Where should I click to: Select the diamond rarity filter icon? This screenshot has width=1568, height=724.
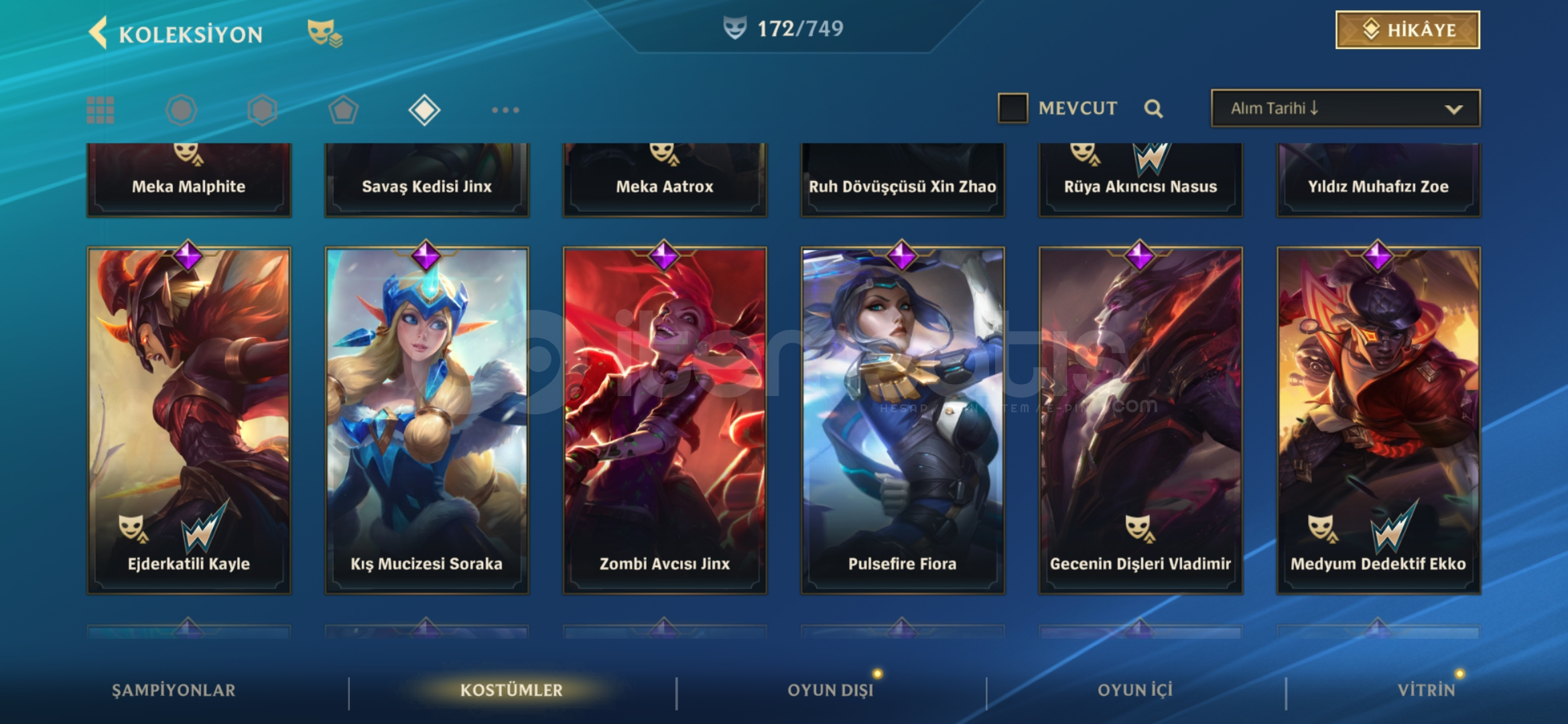pyautogui.click(x=424, y=110)
